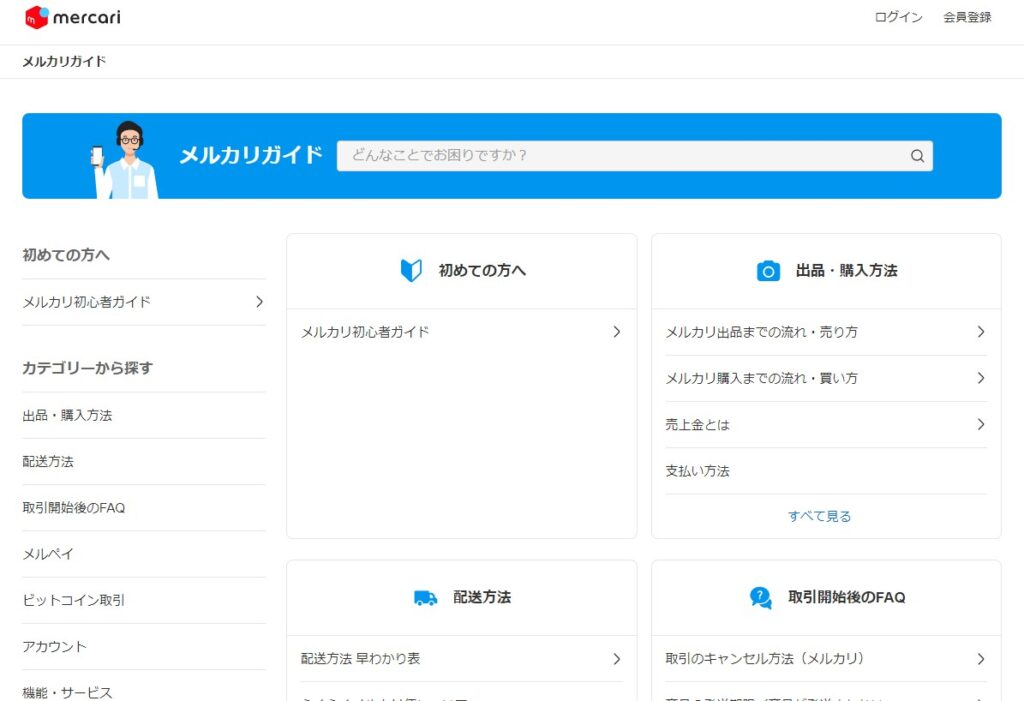Click the カテゴリーから探す sidebar heading
This screenshot has width=1024, height=701.
click(x=88, y=368)
